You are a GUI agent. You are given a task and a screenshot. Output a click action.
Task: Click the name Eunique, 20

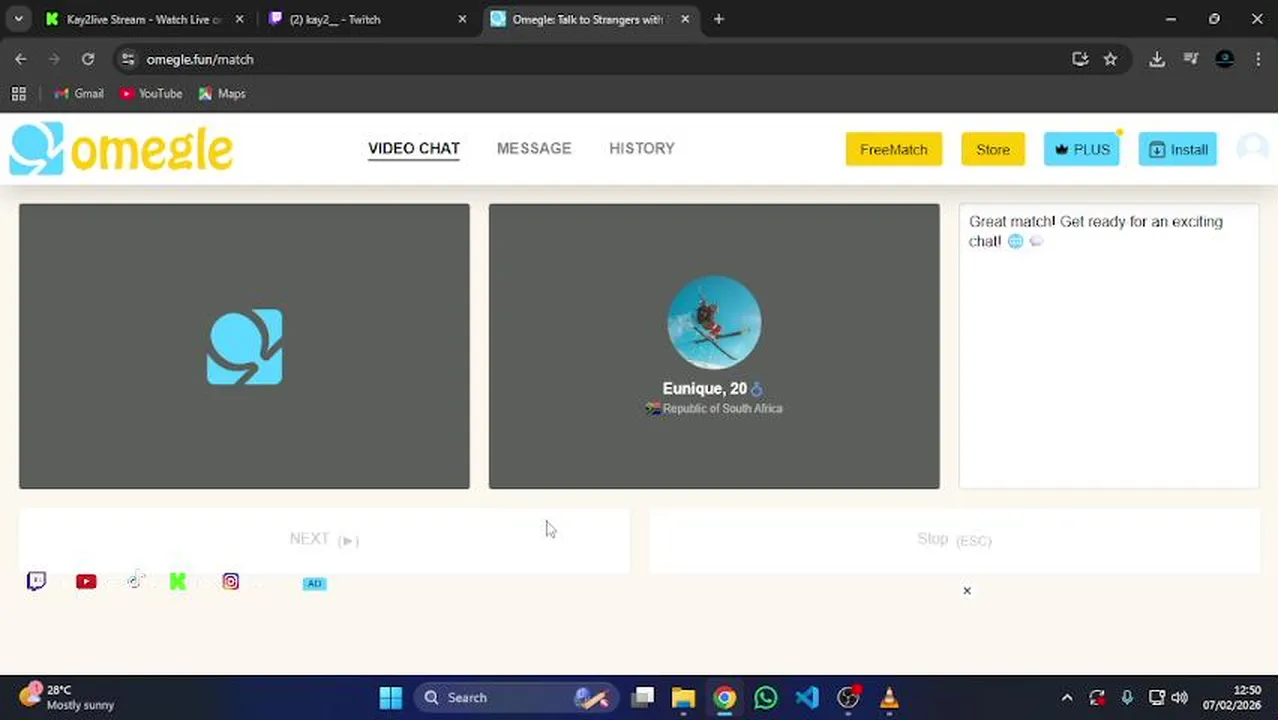tap(705, 388)
